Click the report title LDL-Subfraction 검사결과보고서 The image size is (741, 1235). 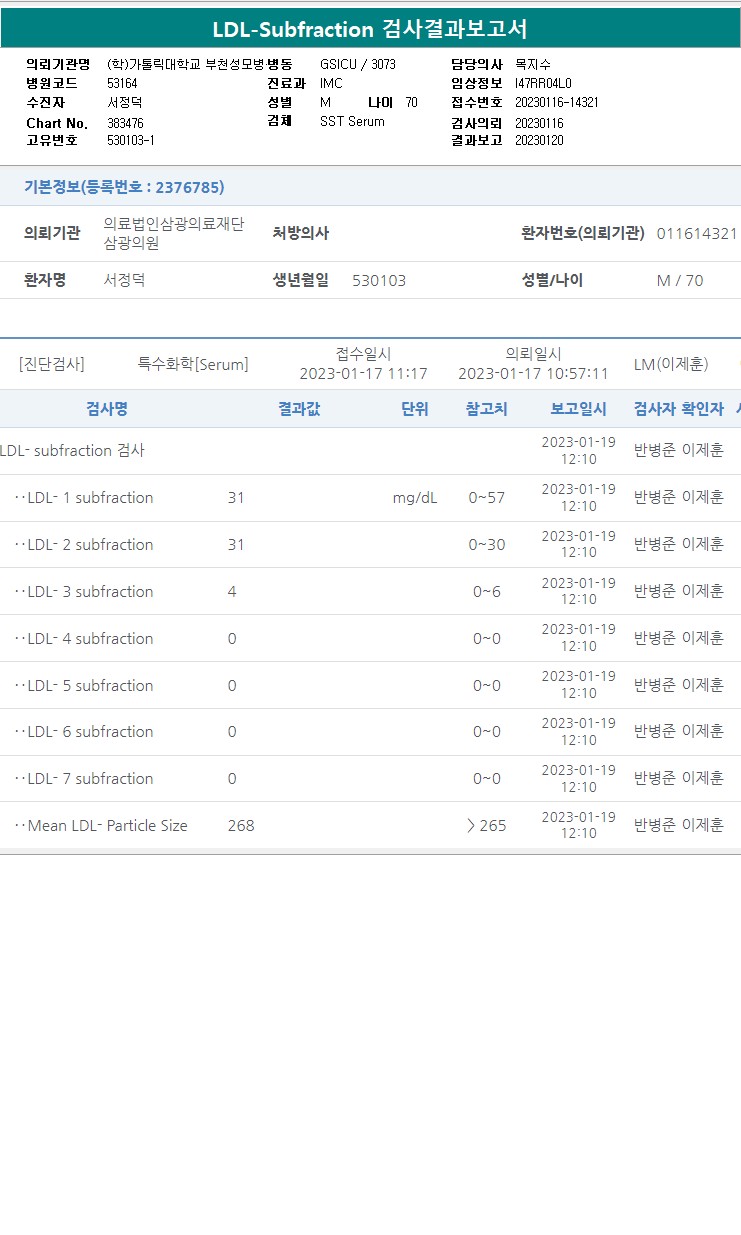pos(370,29)
